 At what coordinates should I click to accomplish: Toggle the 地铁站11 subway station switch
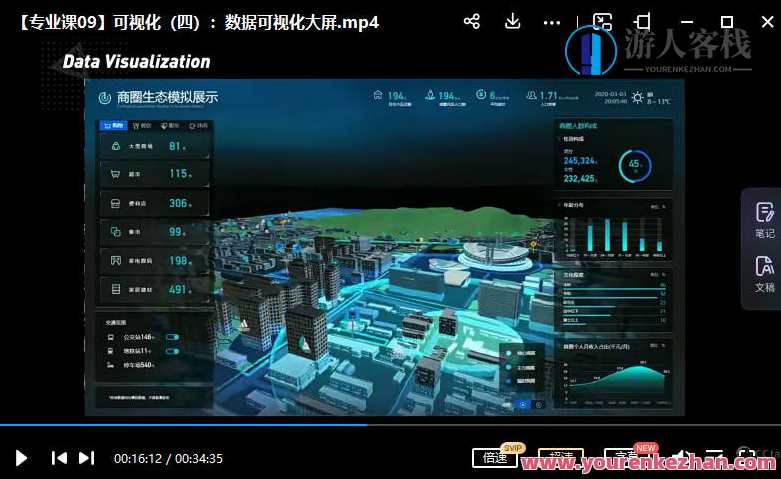[x=172, y=351]
